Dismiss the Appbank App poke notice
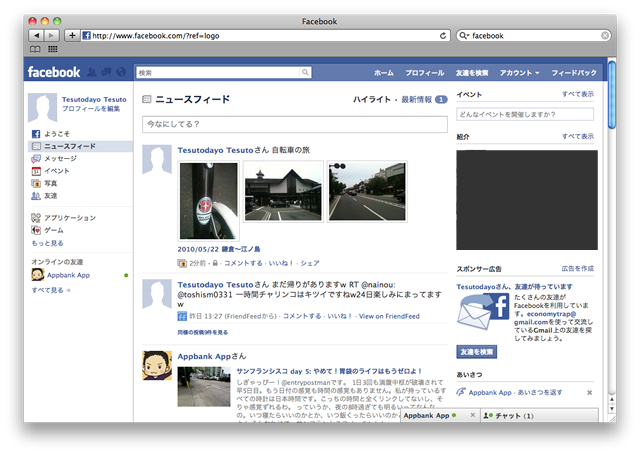640x455 pixels. pos(589,393)
